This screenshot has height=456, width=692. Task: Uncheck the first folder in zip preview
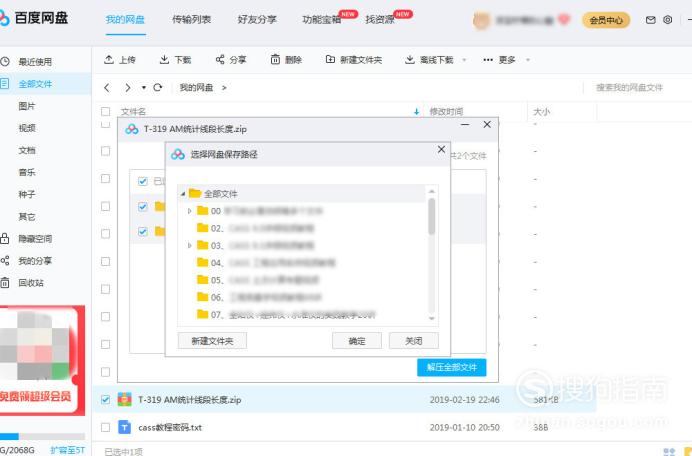coord(143,206)
